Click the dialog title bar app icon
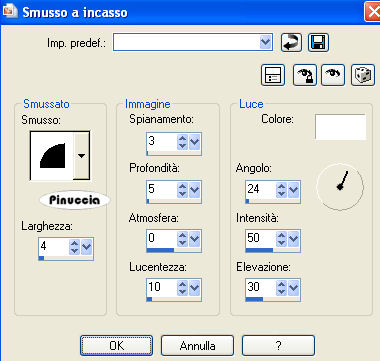The width and height of the screenshot is (380, 361). point(9,11)
